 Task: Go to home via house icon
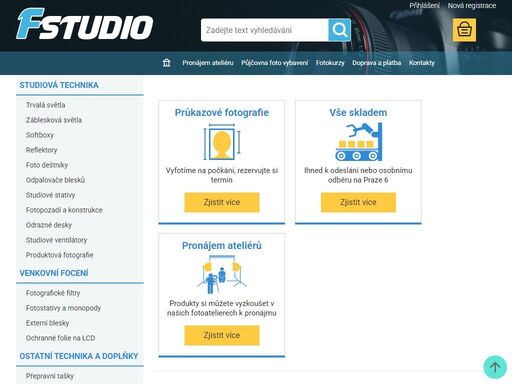tap(166, 63)
